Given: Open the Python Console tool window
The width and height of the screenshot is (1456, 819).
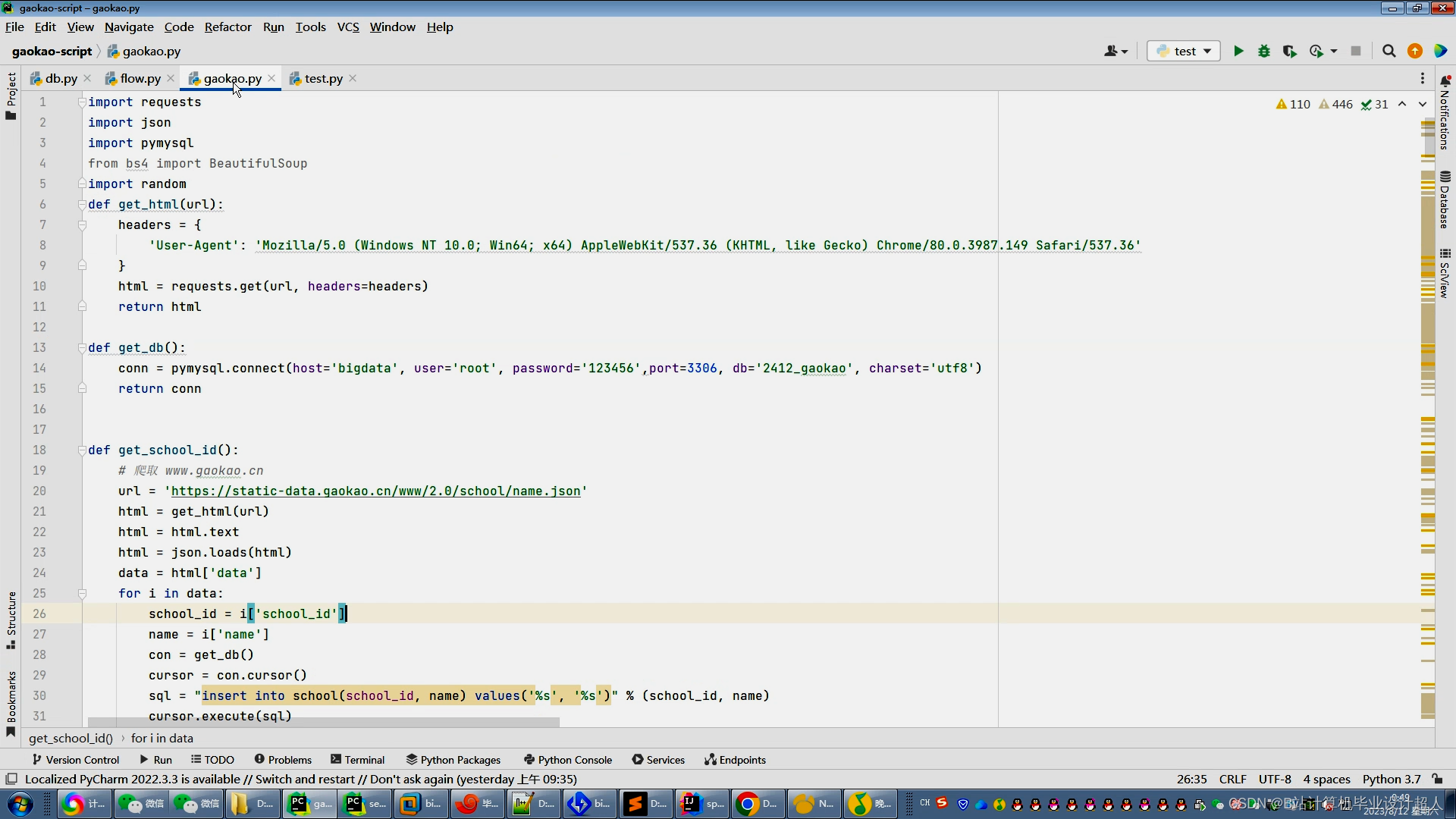Looking at the screenshot, I should 568,759.
